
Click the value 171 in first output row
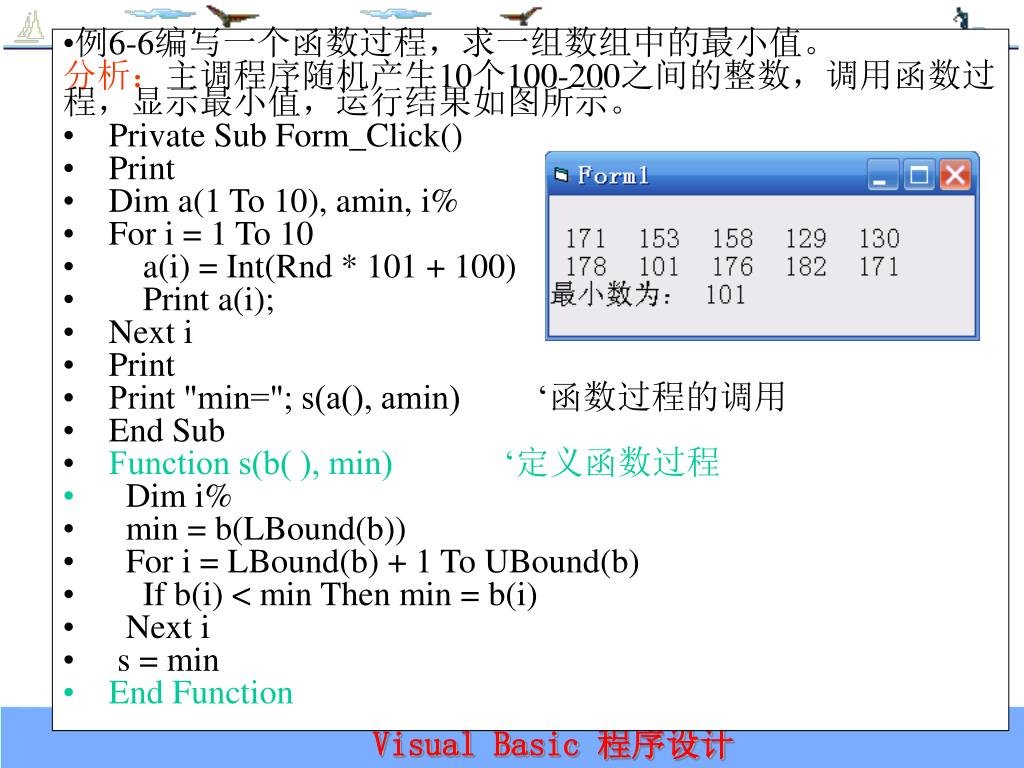(586, 238)
